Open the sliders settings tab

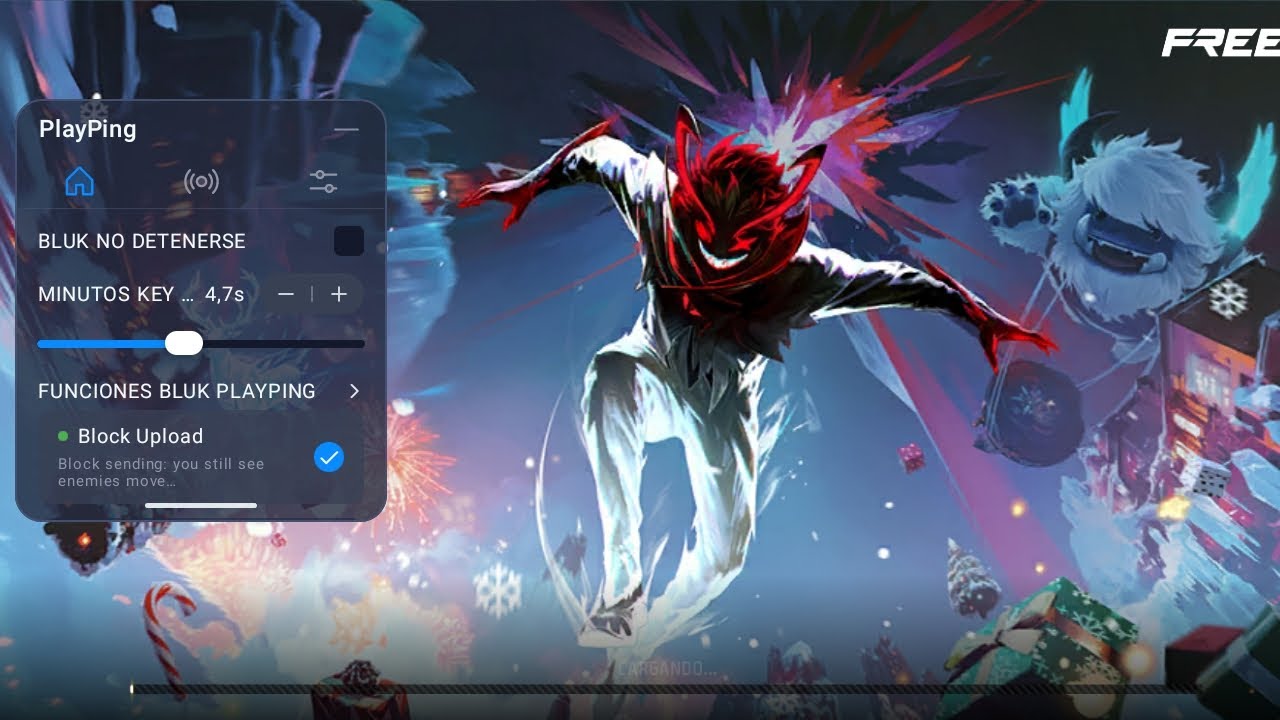click(323, 181)
